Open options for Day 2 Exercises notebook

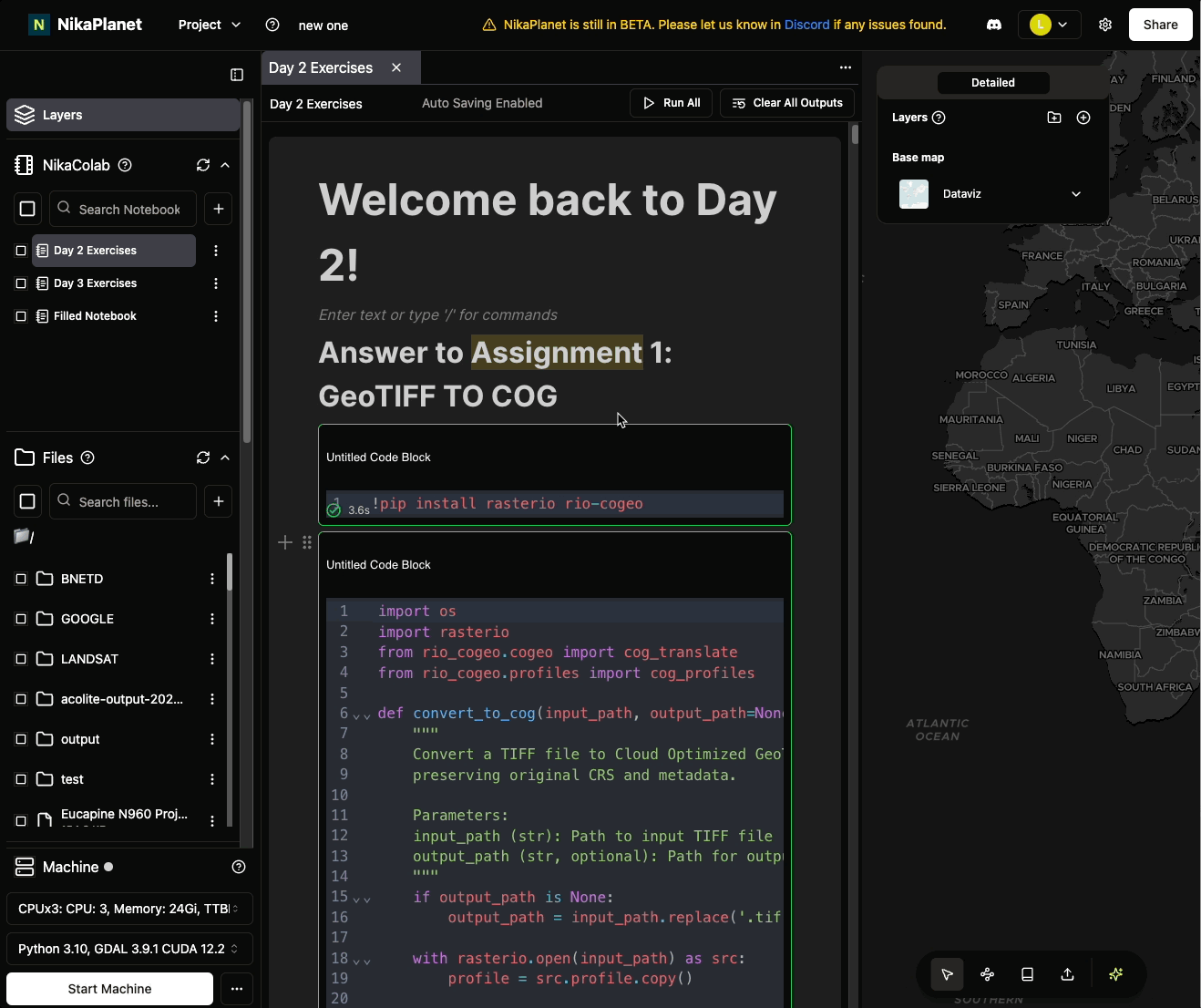pyautogui.click(x=216, y=251)
